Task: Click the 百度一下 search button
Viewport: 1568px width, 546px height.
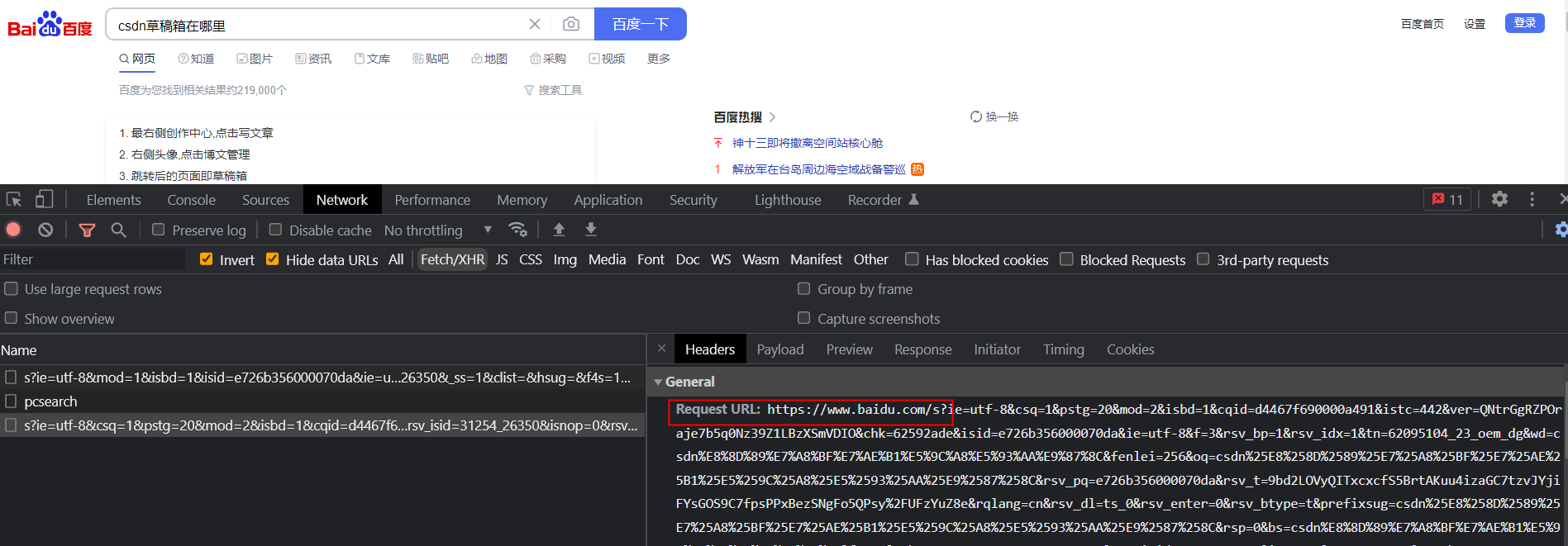Action: tap(641, 24)
